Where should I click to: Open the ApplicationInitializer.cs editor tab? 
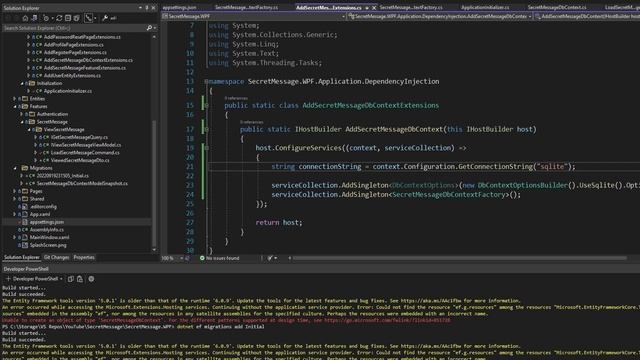[x=485, y=7]
